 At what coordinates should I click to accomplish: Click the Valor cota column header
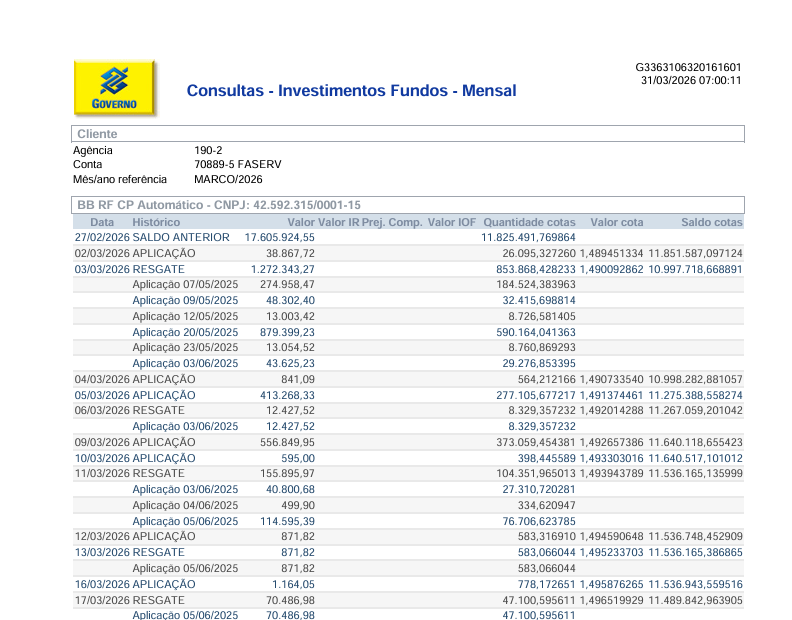[x=617, y=222]
